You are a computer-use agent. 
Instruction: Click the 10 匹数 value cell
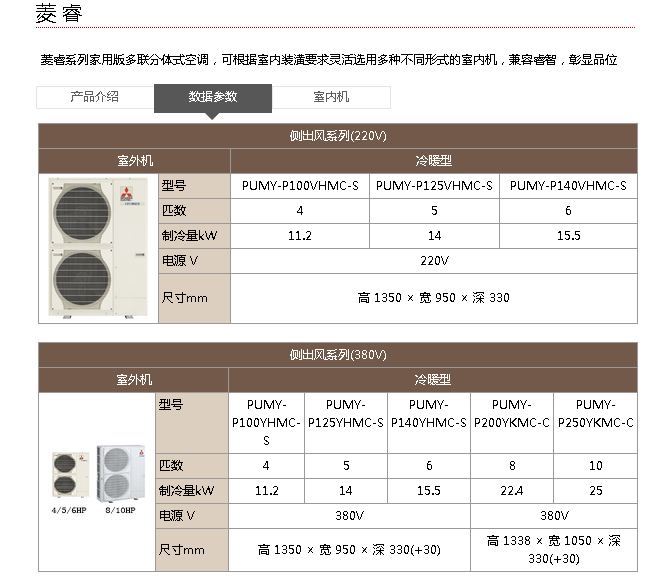click(x=596, y=466)
